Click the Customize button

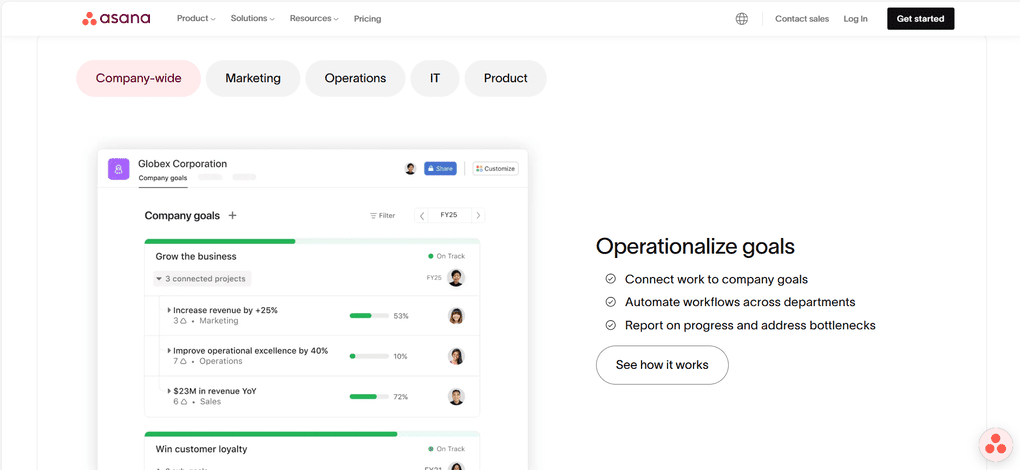tap(496, 169)
